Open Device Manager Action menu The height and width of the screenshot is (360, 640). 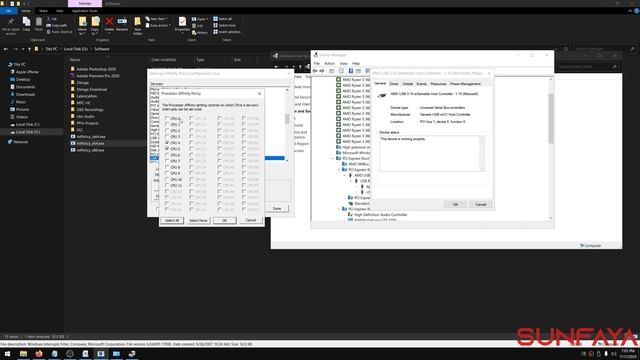click(329, 64)
